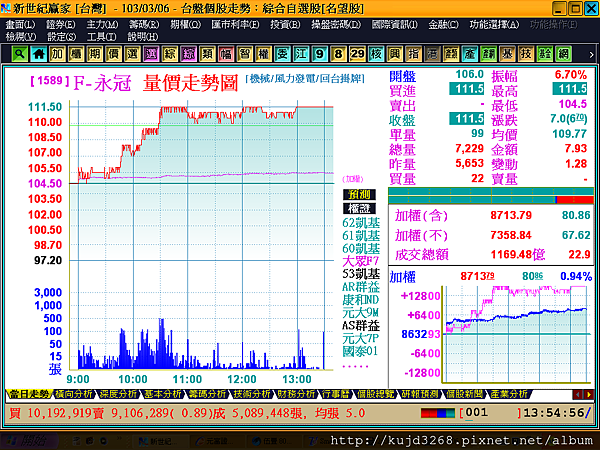
Task: Click the 權 warrants toolbar icon
Action: pyautogui.click(x=263, y=54)
